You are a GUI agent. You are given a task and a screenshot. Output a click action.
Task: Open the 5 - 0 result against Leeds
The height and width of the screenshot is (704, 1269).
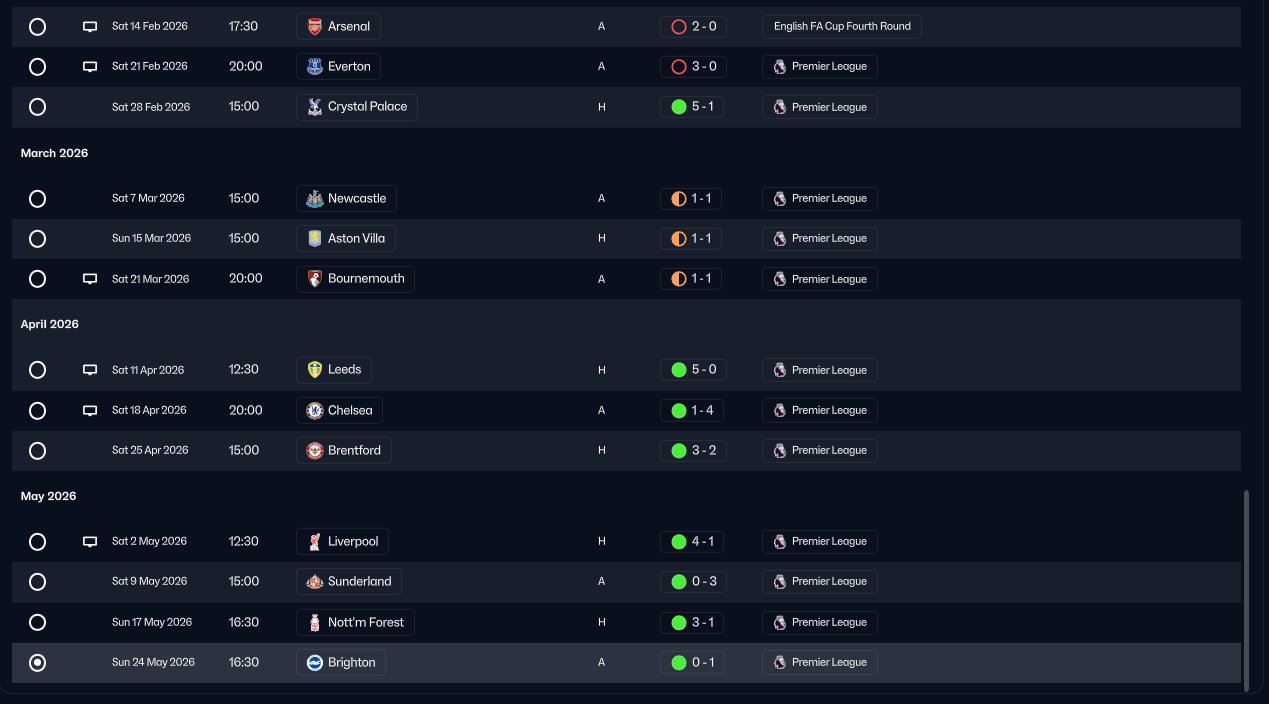[x=693, y=370]
